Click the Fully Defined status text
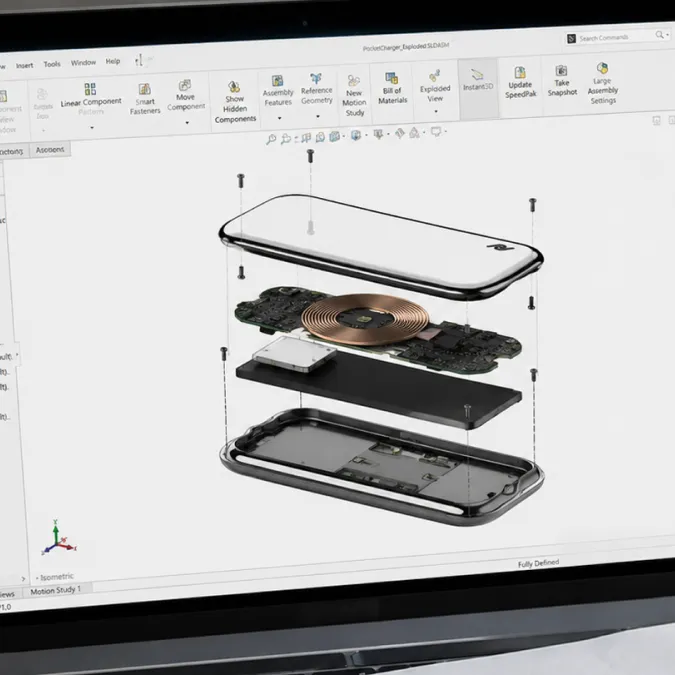This screenshot has height=675, width=675. [538, 563]
